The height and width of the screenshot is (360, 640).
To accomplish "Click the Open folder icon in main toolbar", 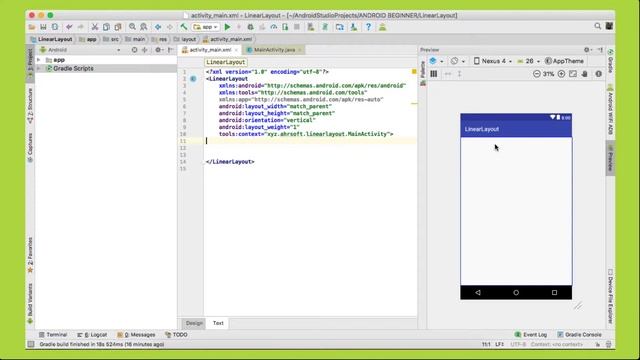I will [32, 27].
